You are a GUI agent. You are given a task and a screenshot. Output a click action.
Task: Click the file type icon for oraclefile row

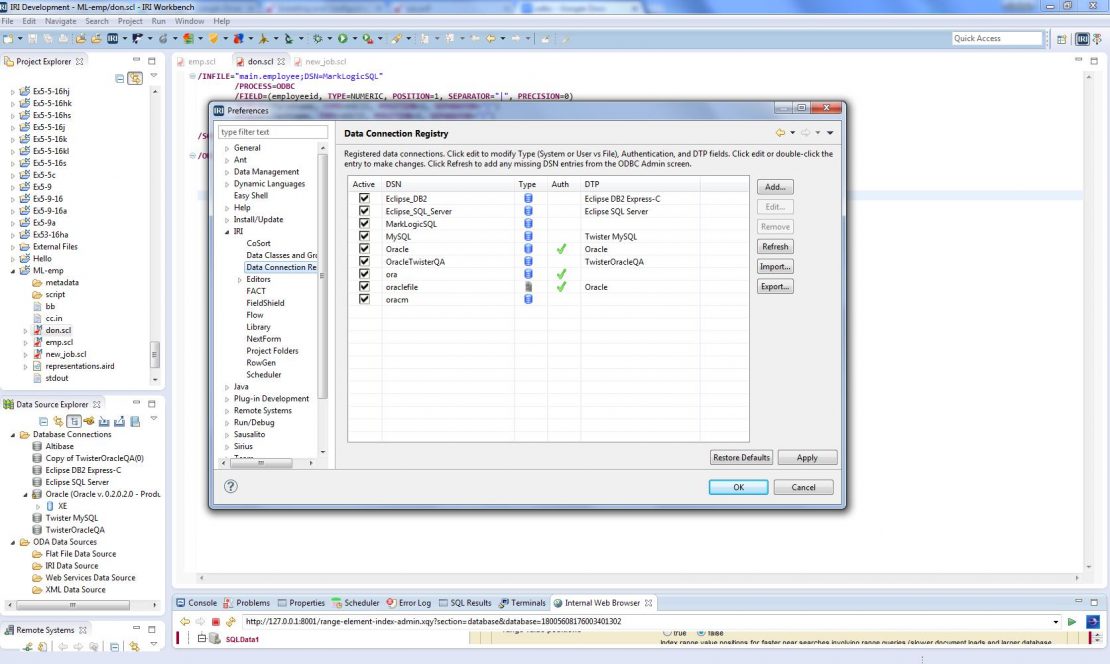(528, 287)
